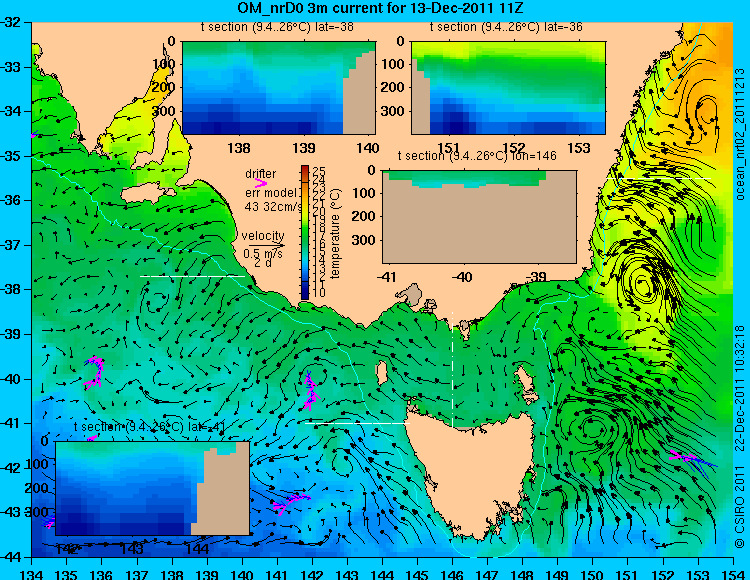Click the magenta drifter track west of Tasmania near 142E
Screen dimensions: 750x580
click(311, 391)
